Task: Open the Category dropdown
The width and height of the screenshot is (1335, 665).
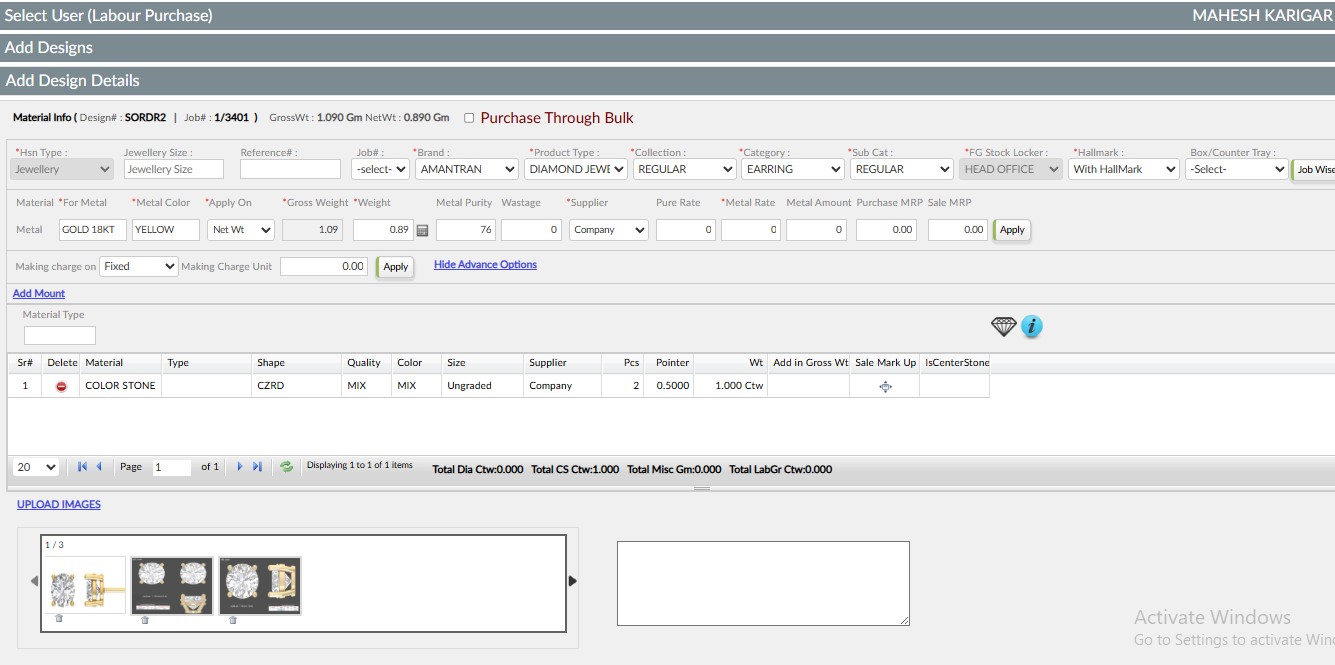Action: 794,170
